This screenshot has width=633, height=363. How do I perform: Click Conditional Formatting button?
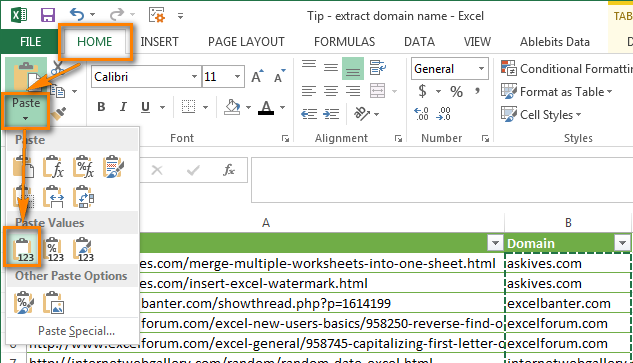pos(566,69)
